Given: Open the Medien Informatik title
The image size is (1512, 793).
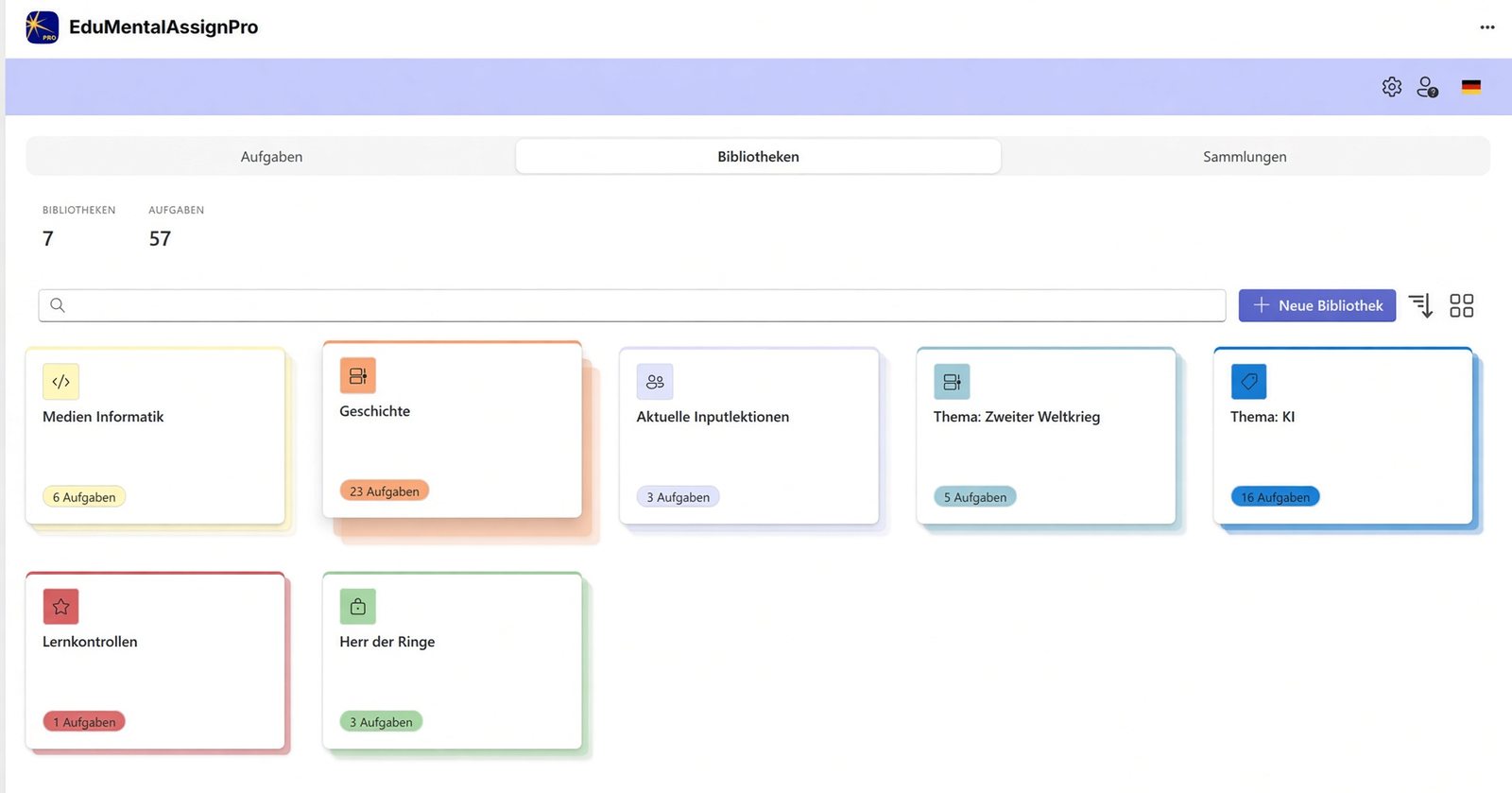Looking at the screenshot, I should pos(103,417).
